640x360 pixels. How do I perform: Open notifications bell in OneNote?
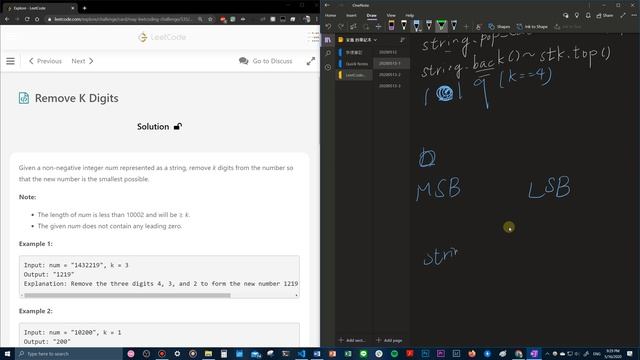pos(588,16)
